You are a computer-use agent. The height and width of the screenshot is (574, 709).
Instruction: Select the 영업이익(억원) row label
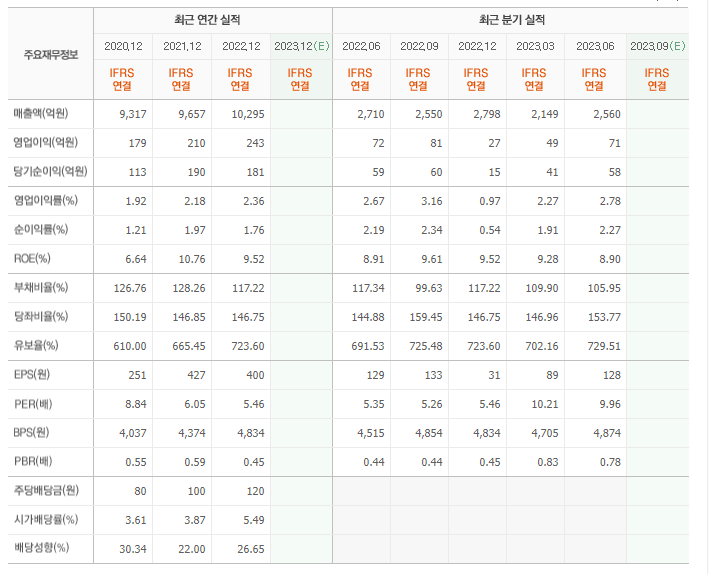click(x=46, y=142)
